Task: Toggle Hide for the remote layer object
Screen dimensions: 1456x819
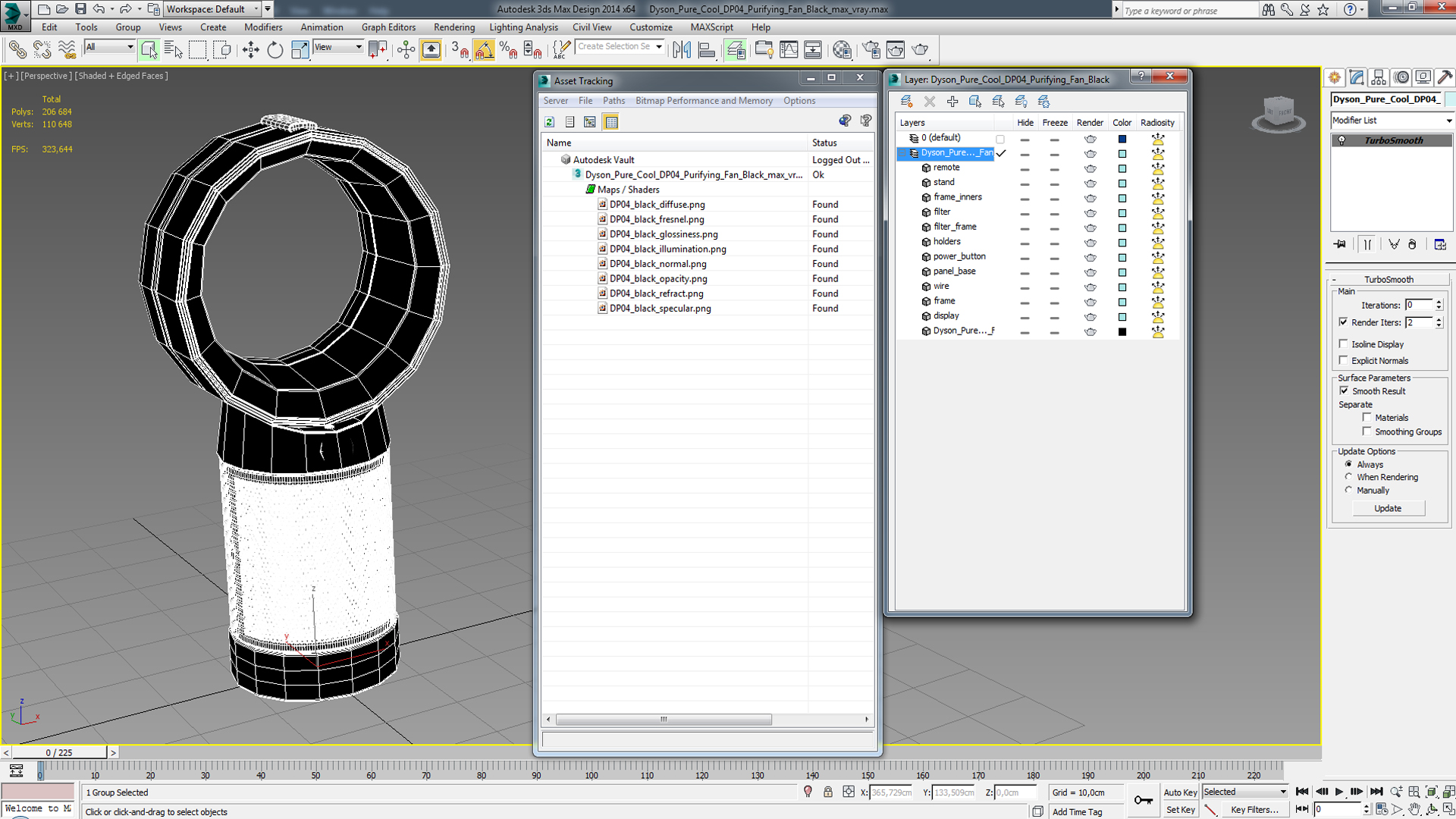Action: coord(1025,168)
